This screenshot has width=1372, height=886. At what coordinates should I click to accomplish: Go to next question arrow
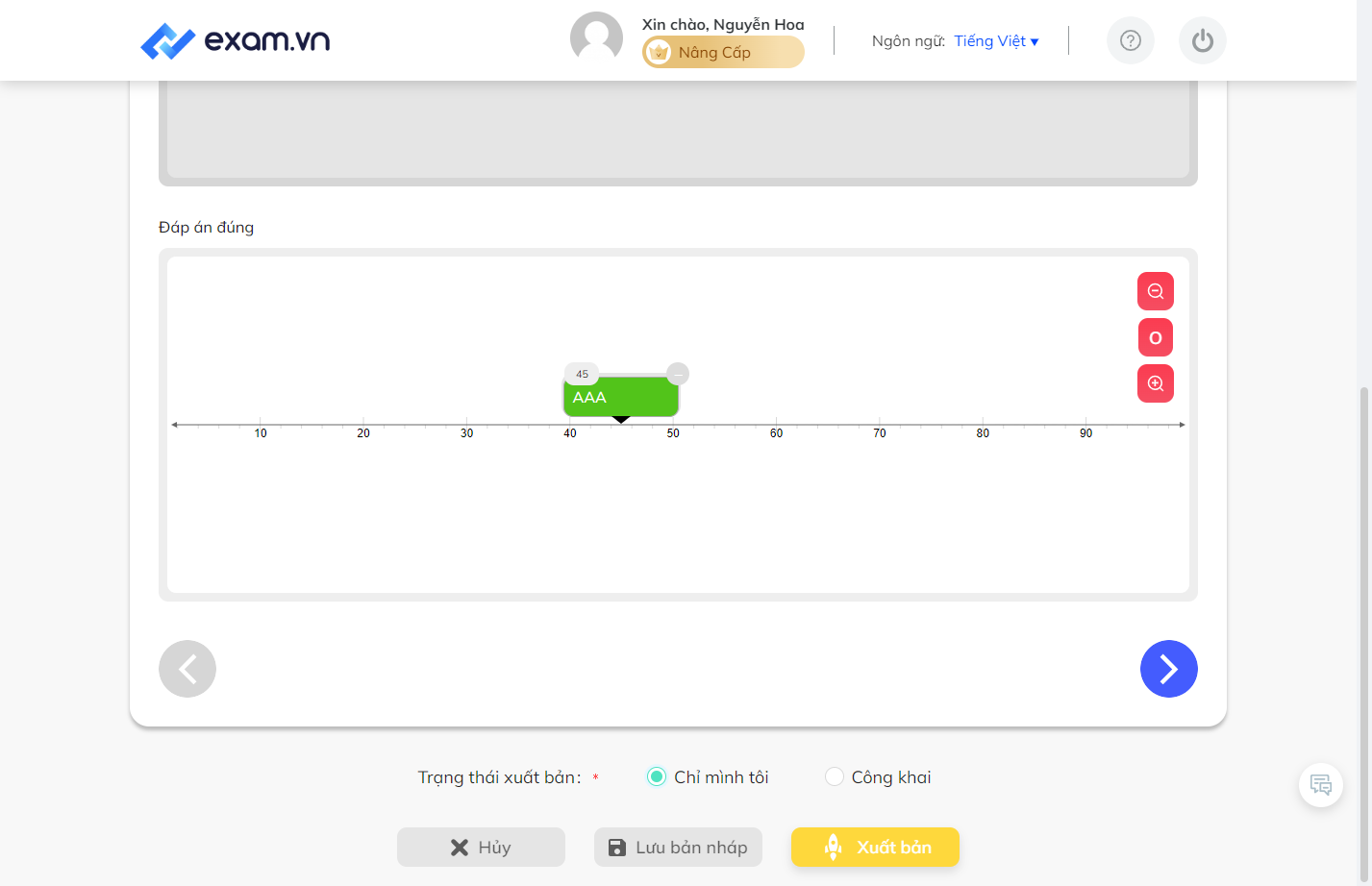tap(1169, 669)
